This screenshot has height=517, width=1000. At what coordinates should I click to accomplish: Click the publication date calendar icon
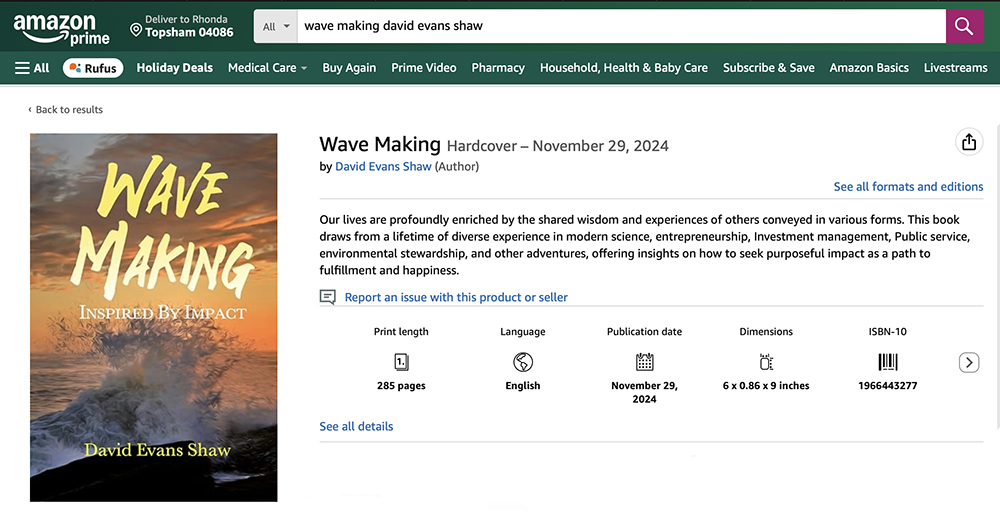click(644, 362)
